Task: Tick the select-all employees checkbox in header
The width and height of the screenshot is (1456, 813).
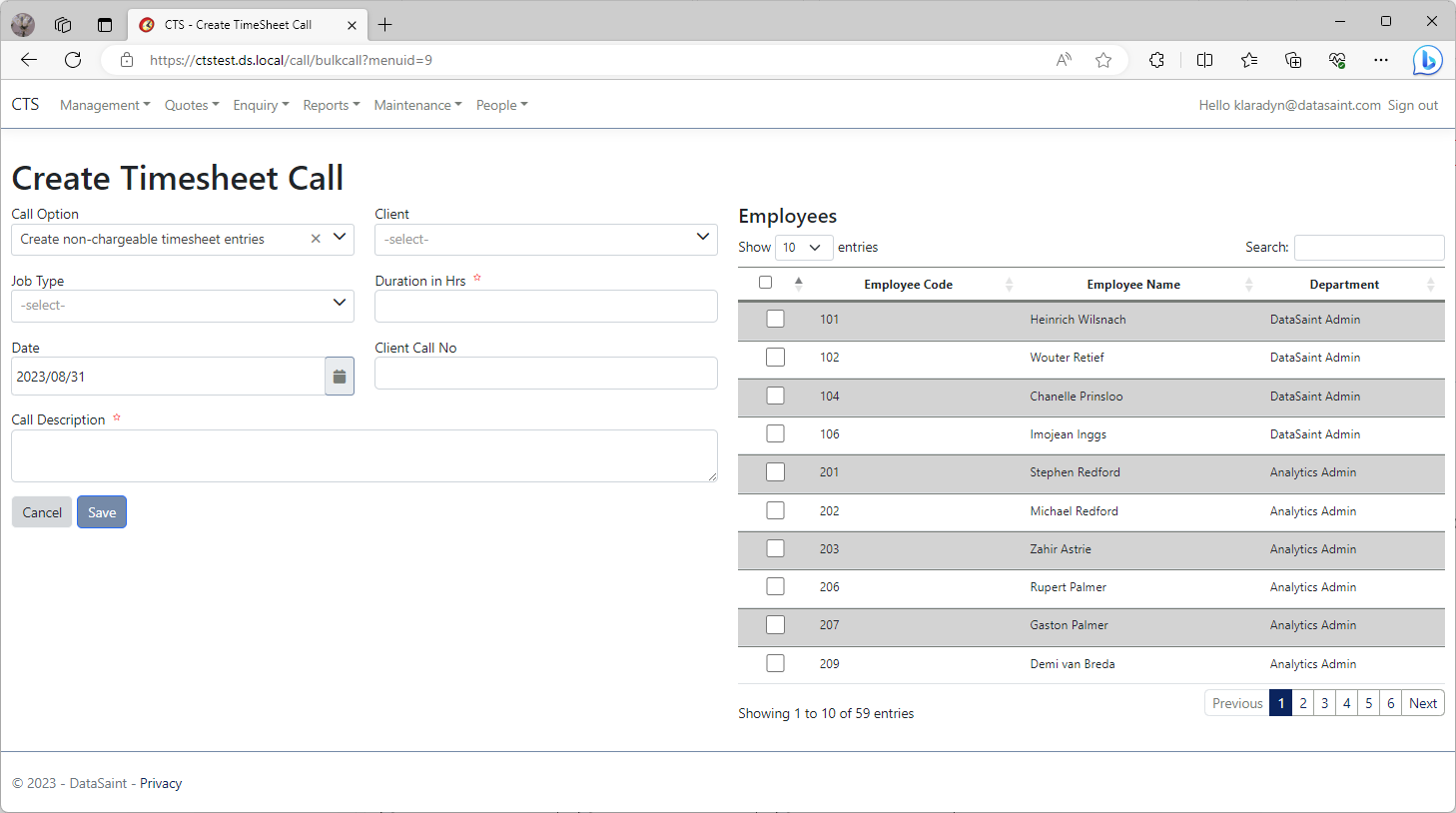Action: click(x=765, y=283)
